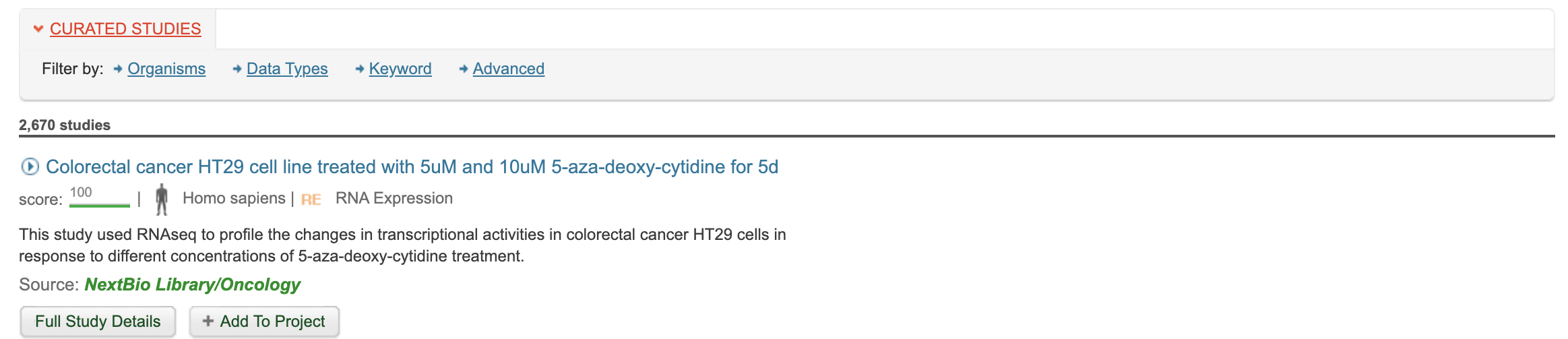Click the arrow icon before Organisms
Screen dimensions: 1568x339
pos(118,69)
